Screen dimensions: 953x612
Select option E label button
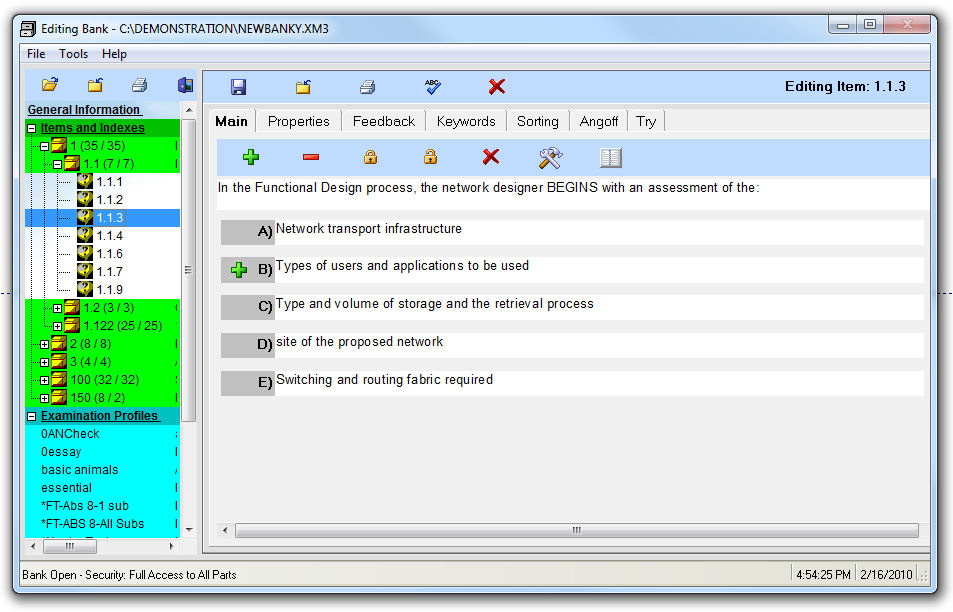[247, 383]
